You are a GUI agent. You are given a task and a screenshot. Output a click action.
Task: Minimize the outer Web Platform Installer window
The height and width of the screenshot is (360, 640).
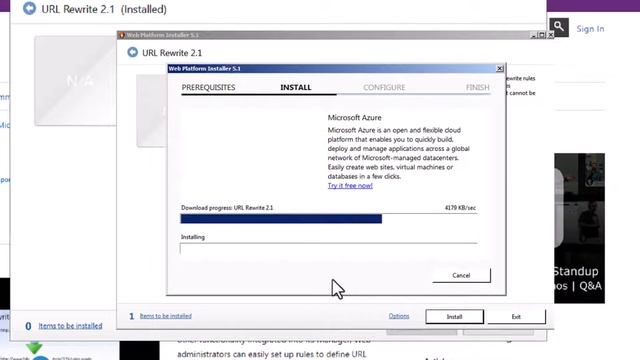tap(533, 35)
